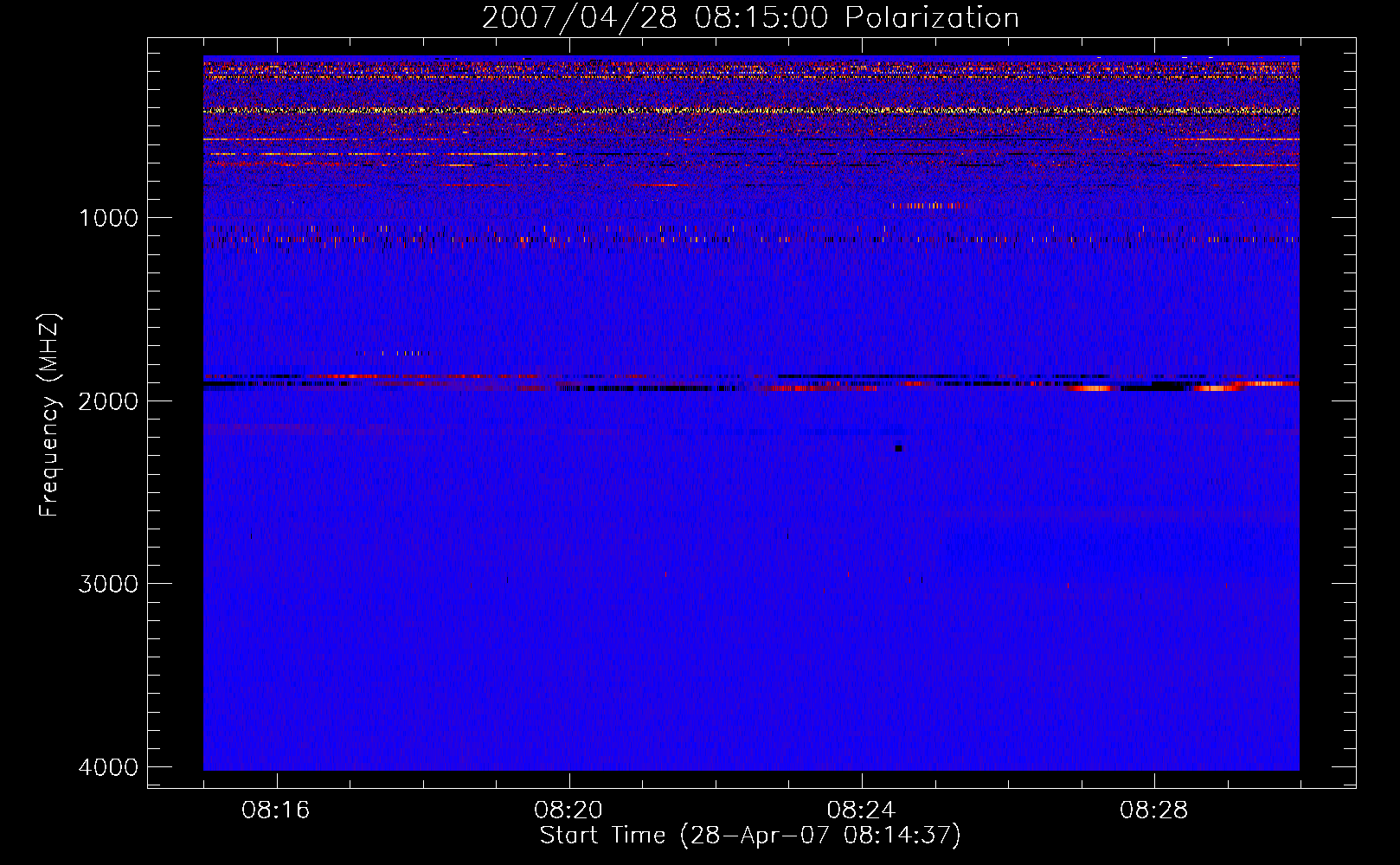Click the 2000 frequency tick label
The image size is (1400, 865).
coord(108,400)
